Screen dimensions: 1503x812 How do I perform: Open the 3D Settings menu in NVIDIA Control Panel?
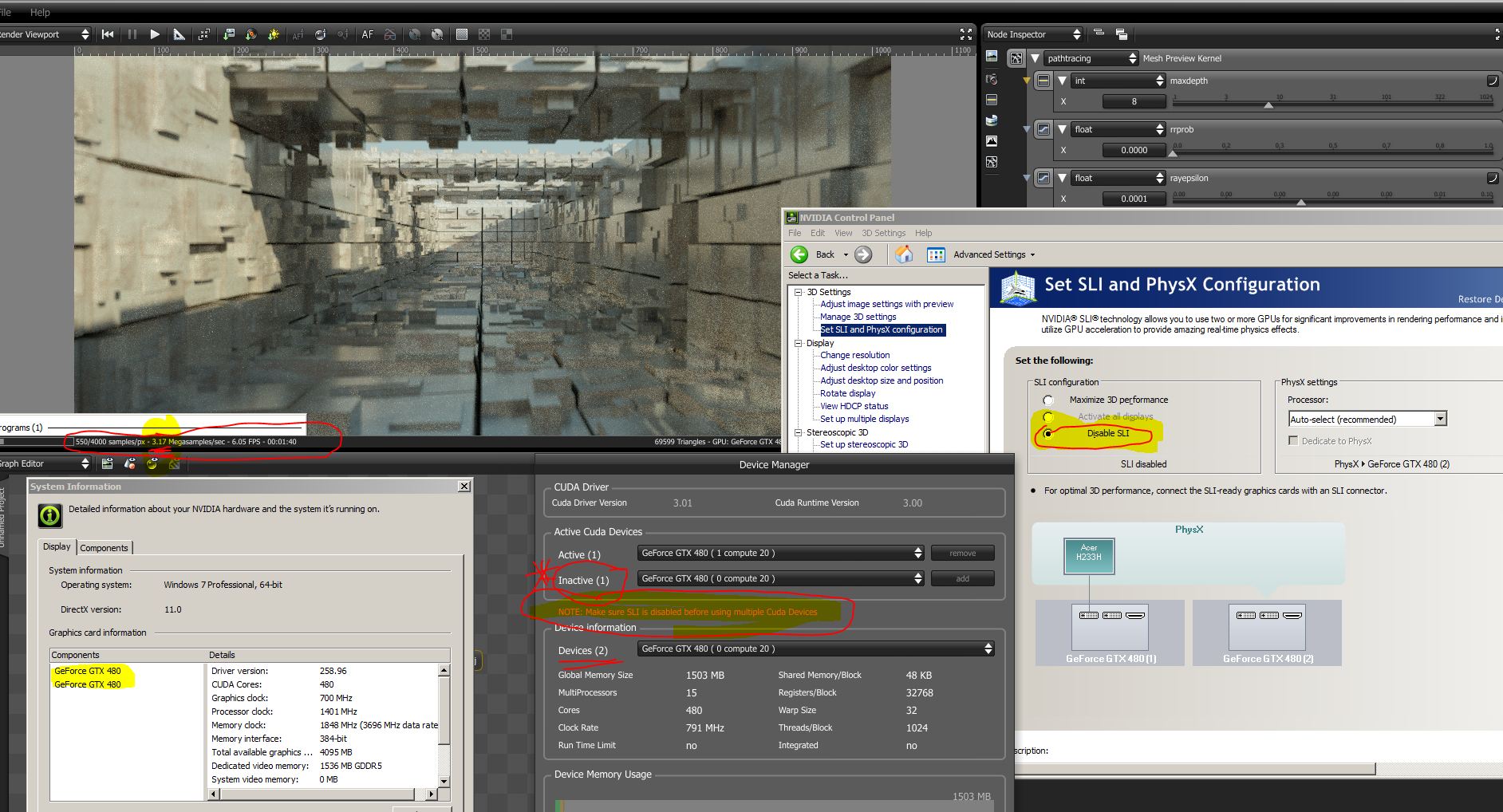tap(883, 233)
